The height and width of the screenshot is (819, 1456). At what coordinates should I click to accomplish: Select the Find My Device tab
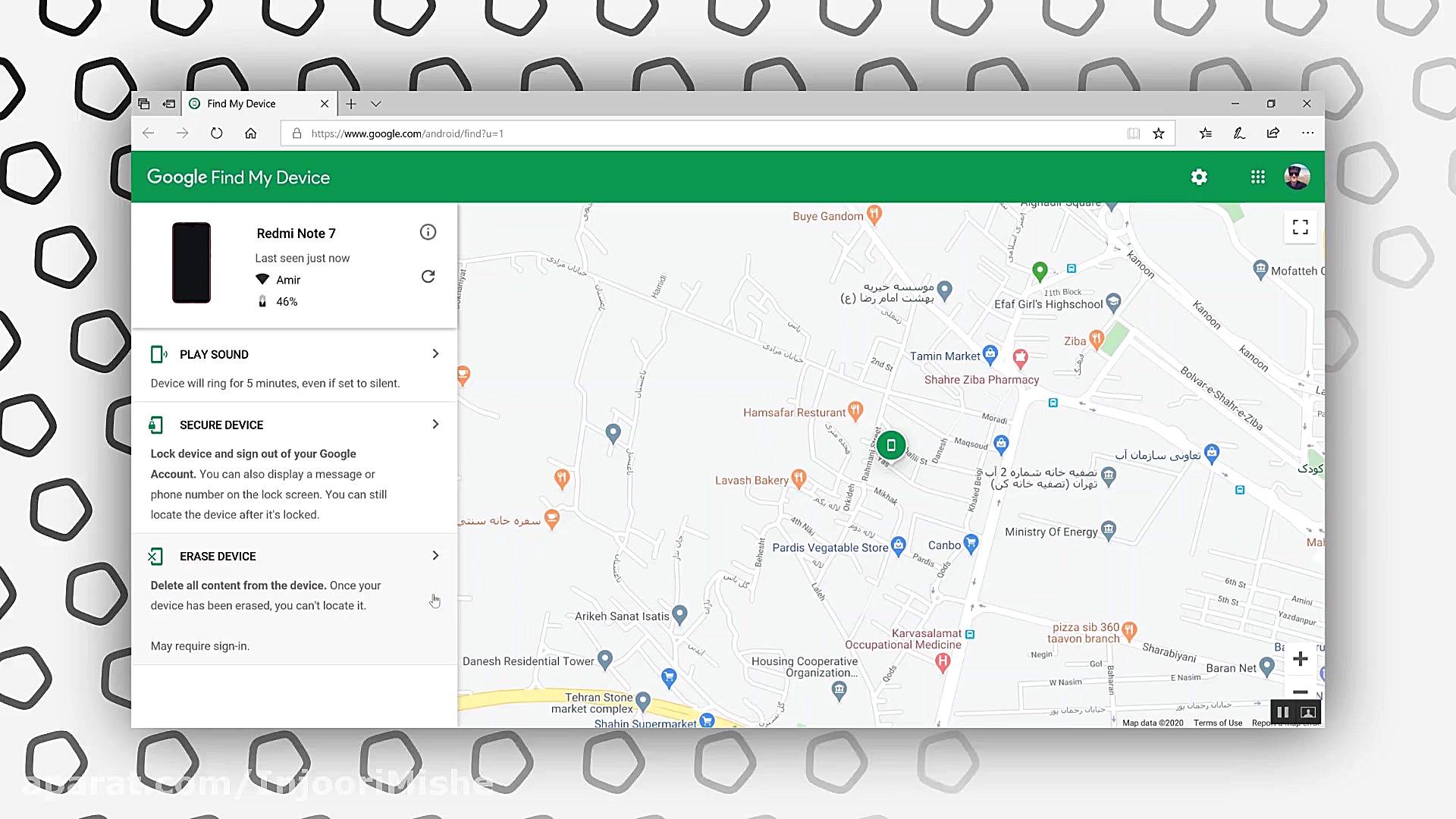pyautogui.click(x=243, y=104)
